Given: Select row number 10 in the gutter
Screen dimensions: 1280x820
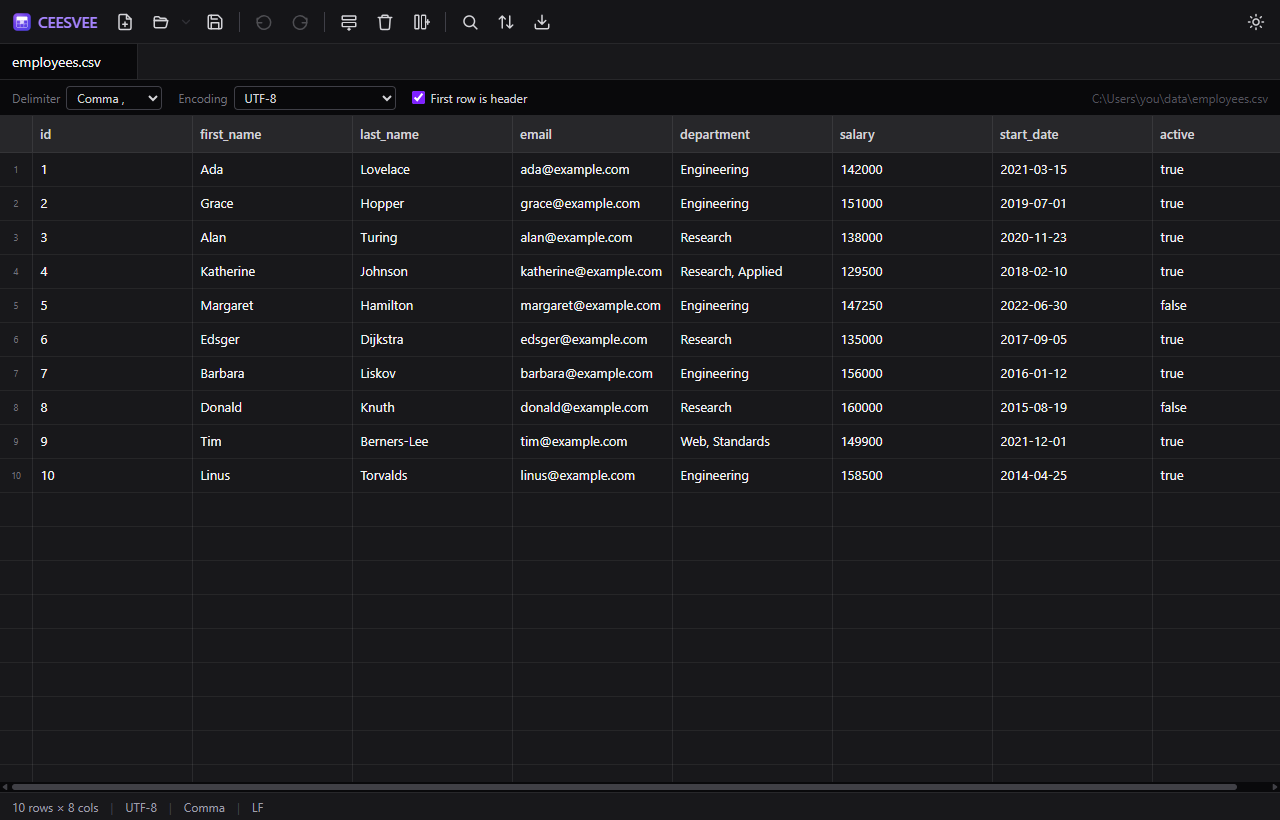Looking at the screenshot, I should (16, 476).
